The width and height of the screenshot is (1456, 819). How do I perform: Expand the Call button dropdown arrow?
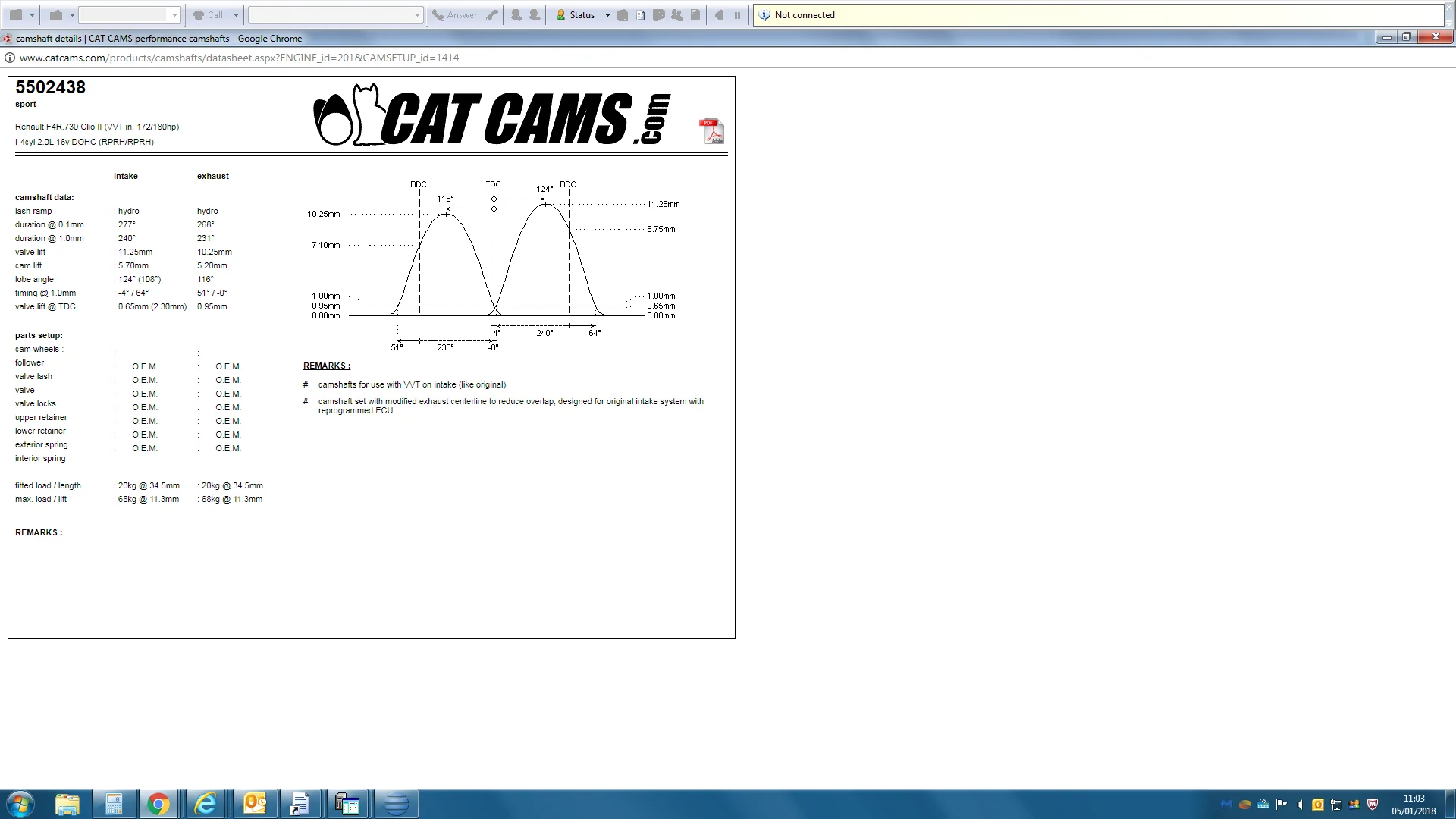pyautogui.click(x=236, y=15)
